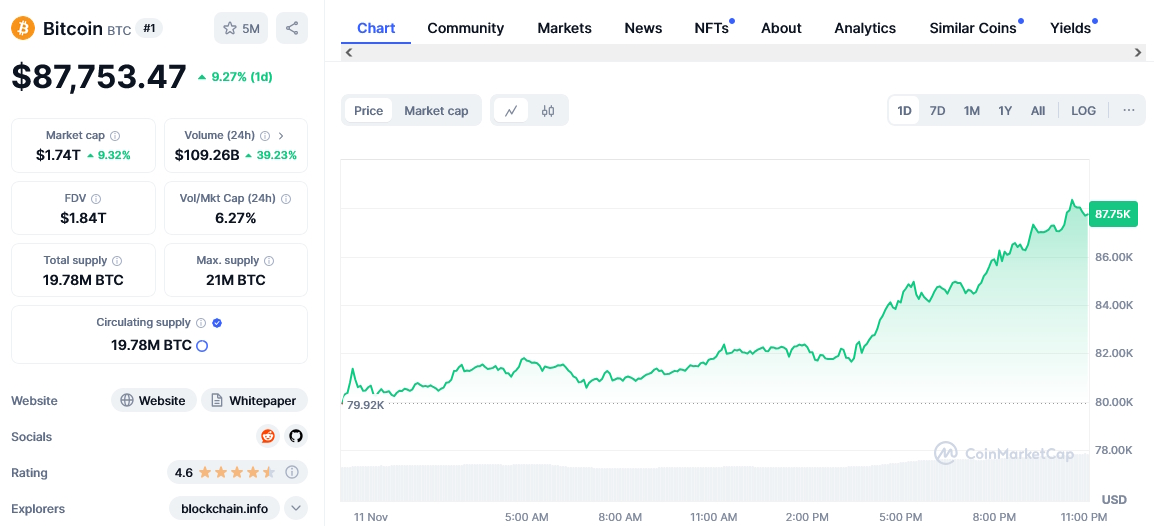This screenshot has height=526, width=1154.
Task: Open Circulating supply info icon
Action: (x=201, y=323)
